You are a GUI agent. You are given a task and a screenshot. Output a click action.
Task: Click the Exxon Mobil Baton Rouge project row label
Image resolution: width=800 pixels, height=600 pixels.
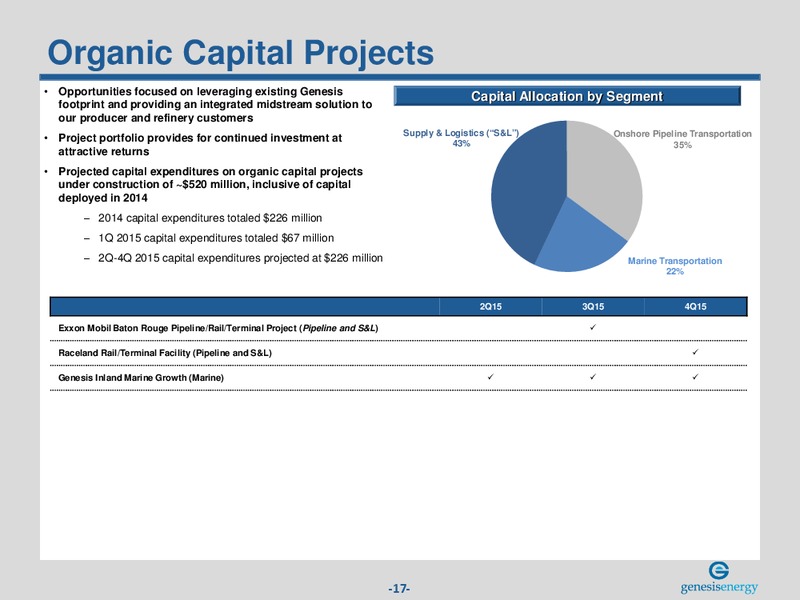pos(218,328)
